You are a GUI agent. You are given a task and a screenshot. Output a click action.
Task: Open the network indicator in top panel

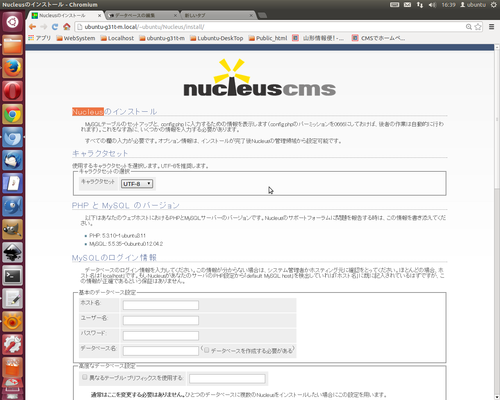420,5
